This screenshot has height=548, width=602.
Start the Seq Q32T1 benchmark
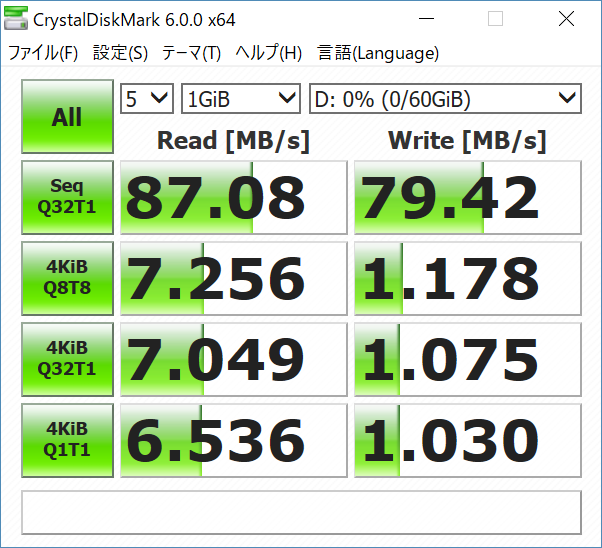pyautogui.click(x=67, y=198)
